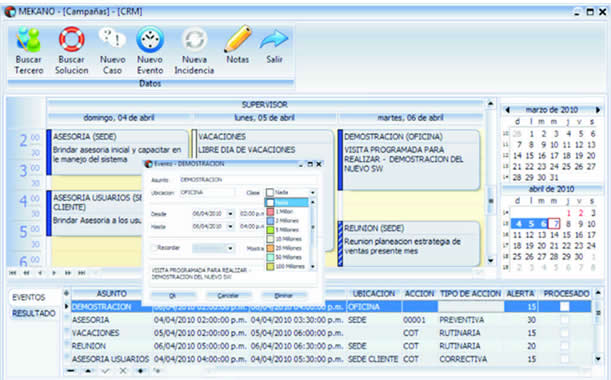611x380 pixels.
Task: Toggle PROCESADO checkbox for ASESORIA USUARIOS row
Action: click(x=564, y=359)
